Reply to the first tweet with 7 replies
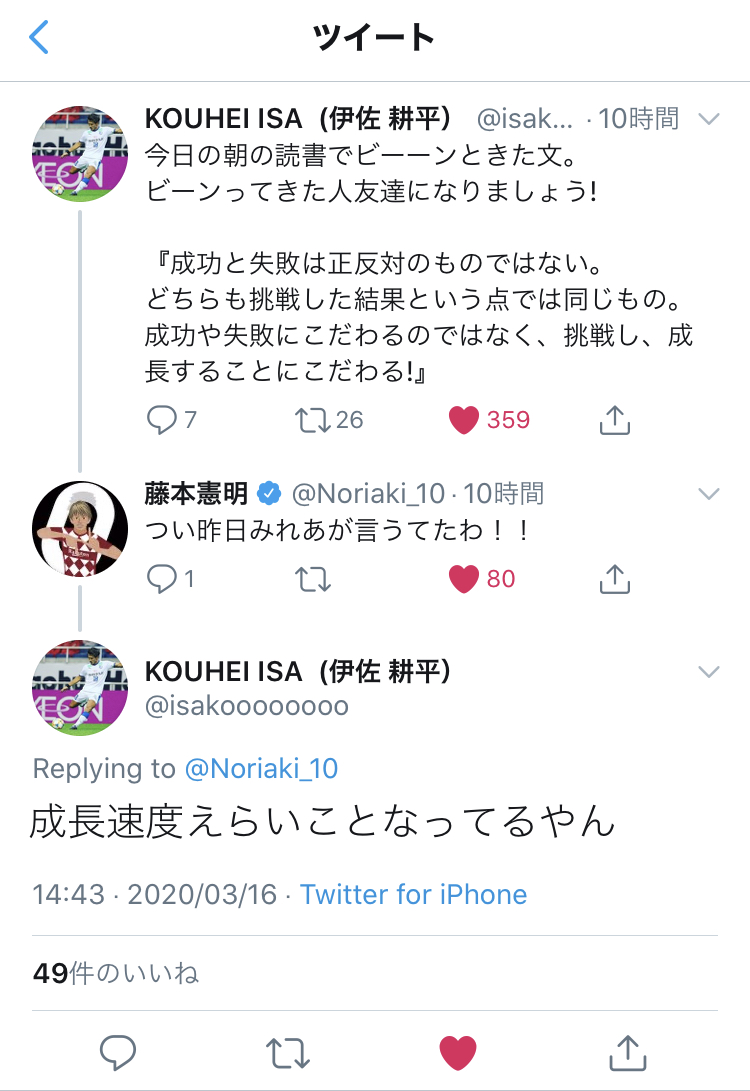 click(x=160, y=420)
